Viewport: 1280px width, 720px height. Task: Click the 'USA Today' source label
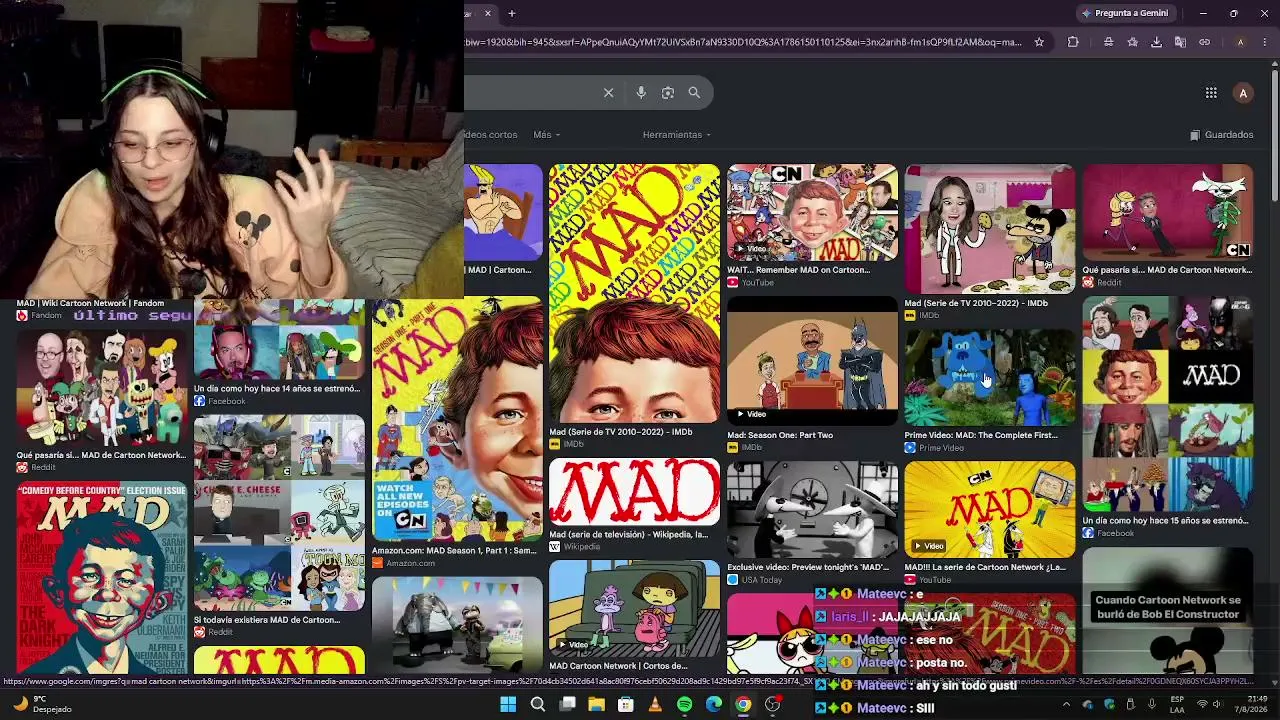click(762, 580)
